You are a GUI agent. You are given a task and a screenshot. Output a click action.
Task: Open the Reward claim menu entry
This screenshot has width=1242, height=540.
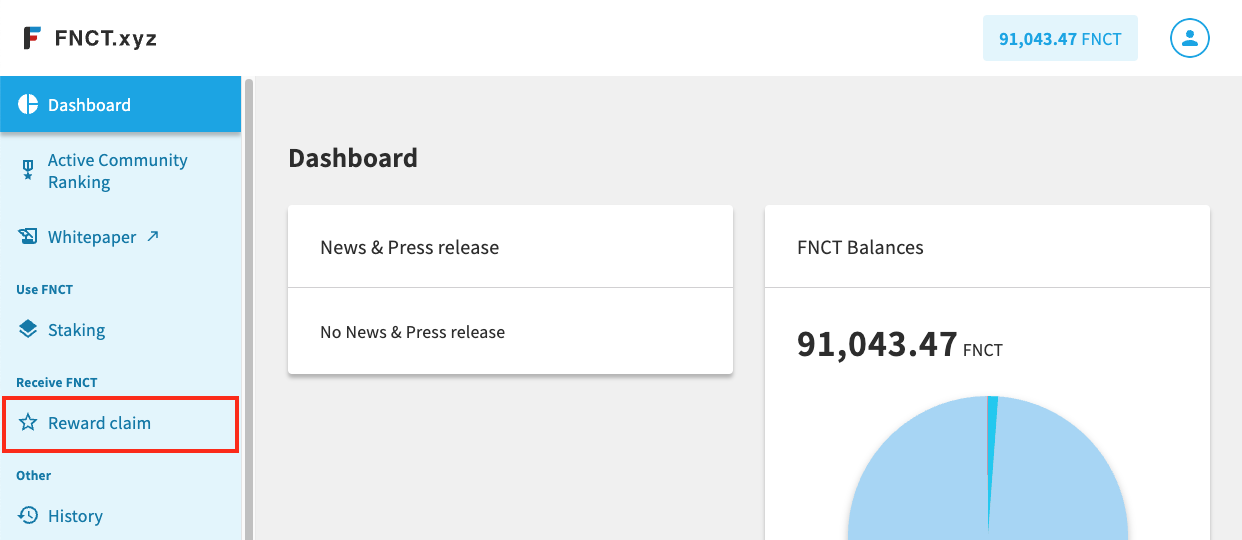(x=120, y=423)
